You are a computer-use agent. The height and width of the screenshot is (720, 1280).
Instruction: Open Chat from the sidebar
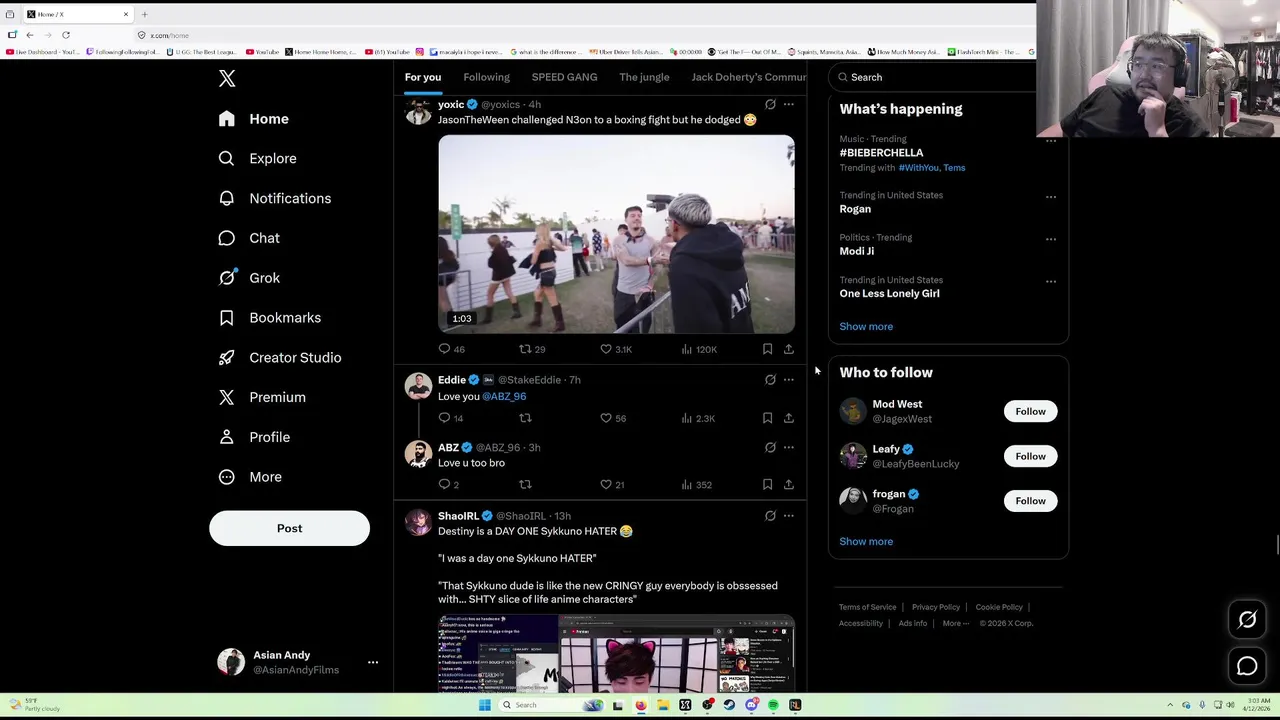[x=250, y=238]
